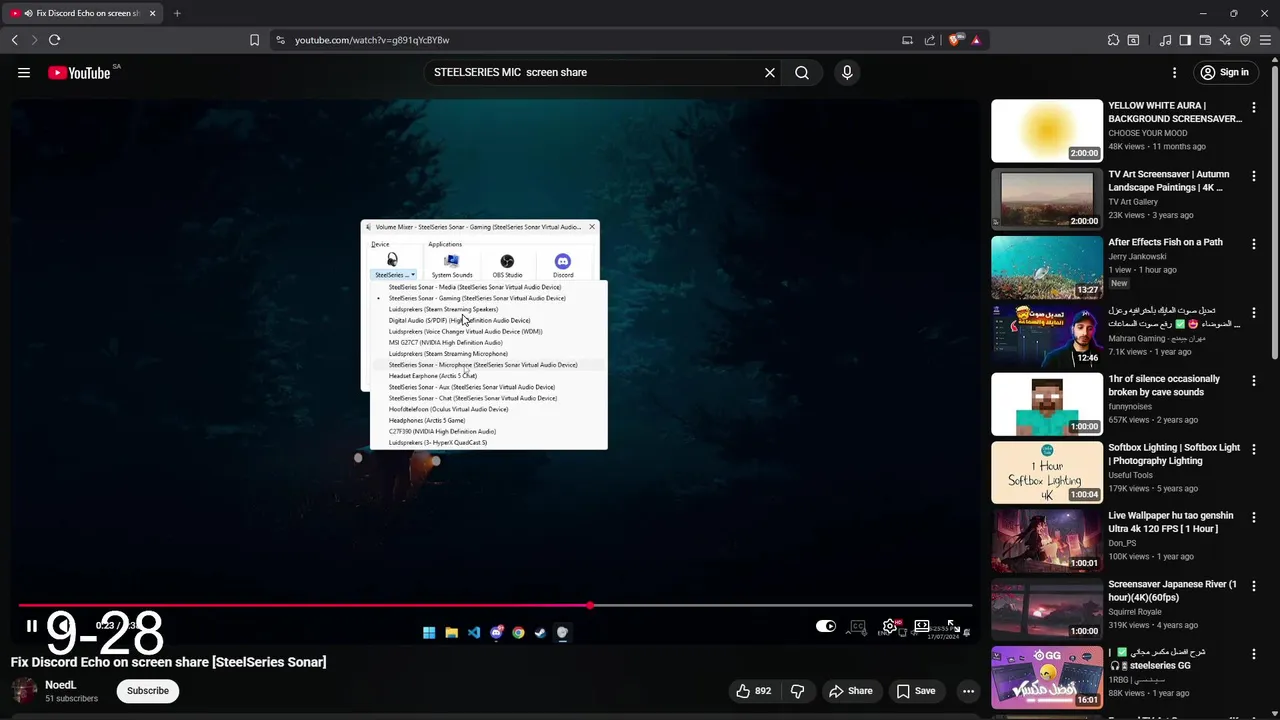
Task: Reload the current page
Action: pos(54,40)
